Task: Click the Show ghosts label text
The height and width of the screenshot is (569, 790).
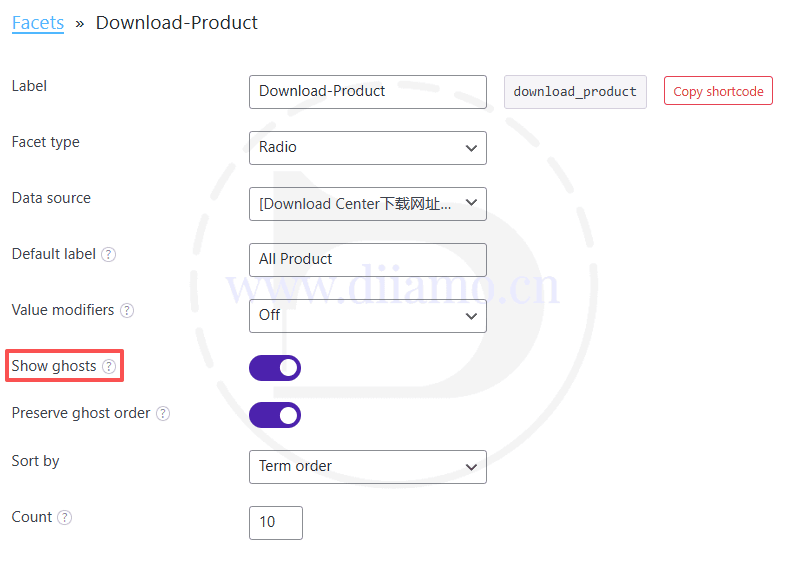Action: (54, 366)
